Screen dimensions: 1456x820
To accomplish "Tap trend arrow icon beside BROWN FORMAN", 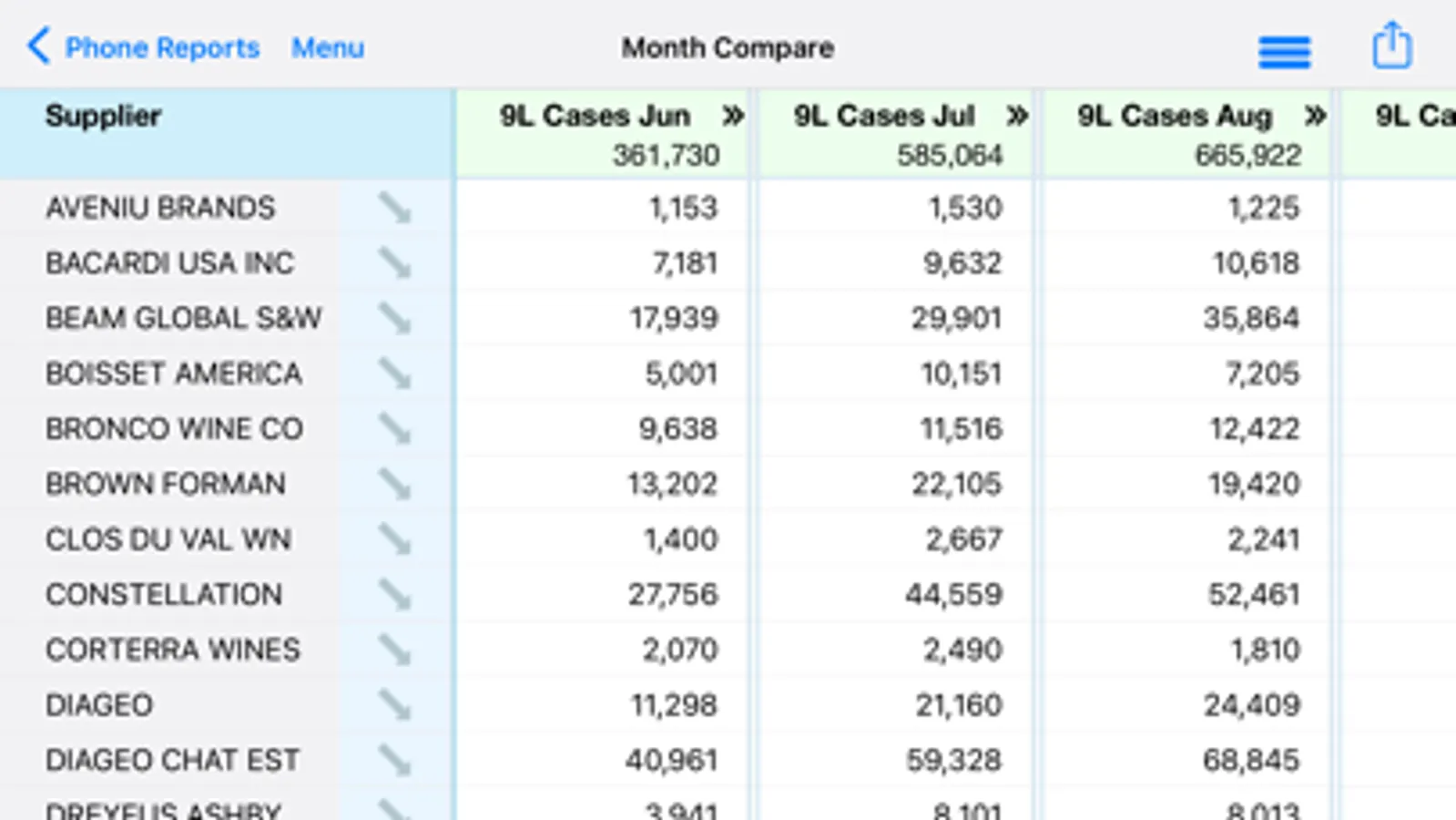I will pyautogui.click(x=394, y=484).
